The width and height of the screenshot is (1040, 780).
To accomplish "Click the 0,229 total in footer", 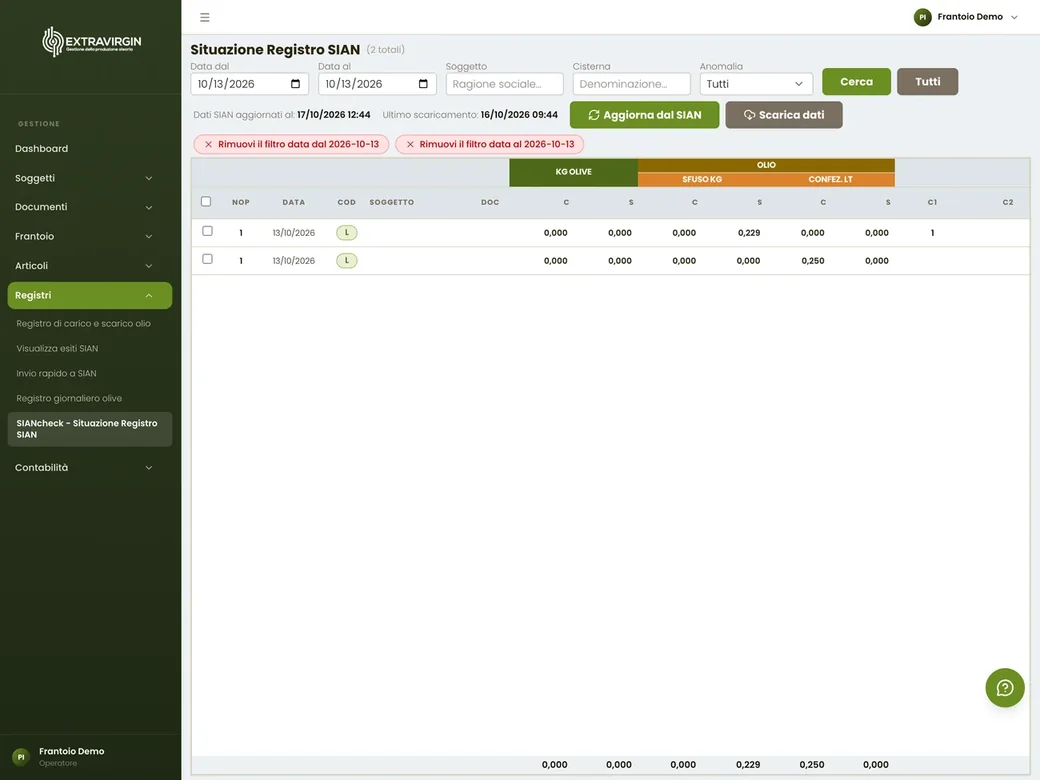I will click(x=748, y=765).
